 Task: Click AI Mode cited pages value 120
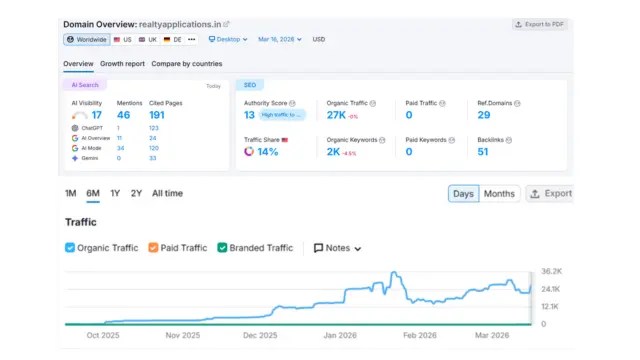click(x=153, y=148)
